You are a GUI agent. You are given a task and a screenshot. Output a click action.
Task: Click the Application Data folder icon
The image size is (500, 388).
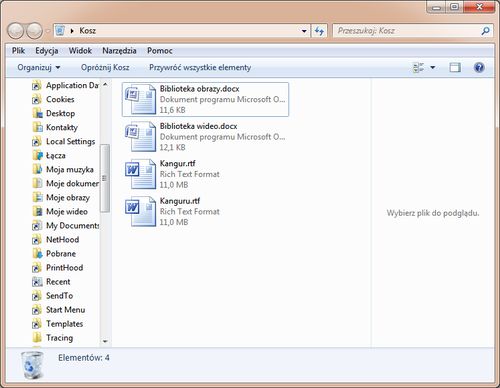tap(37, 86)
